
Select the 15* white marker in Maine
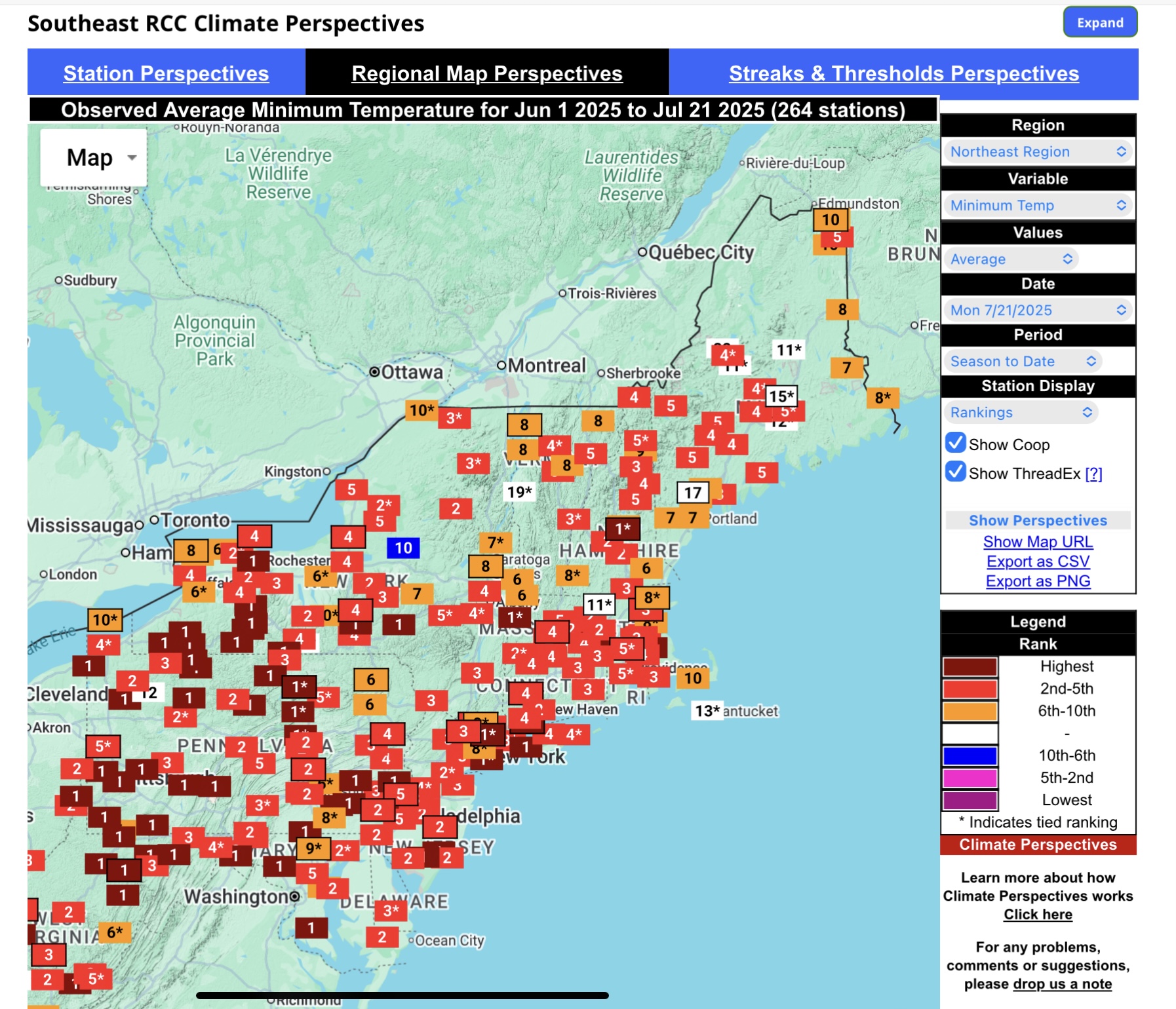click(781, 396)
